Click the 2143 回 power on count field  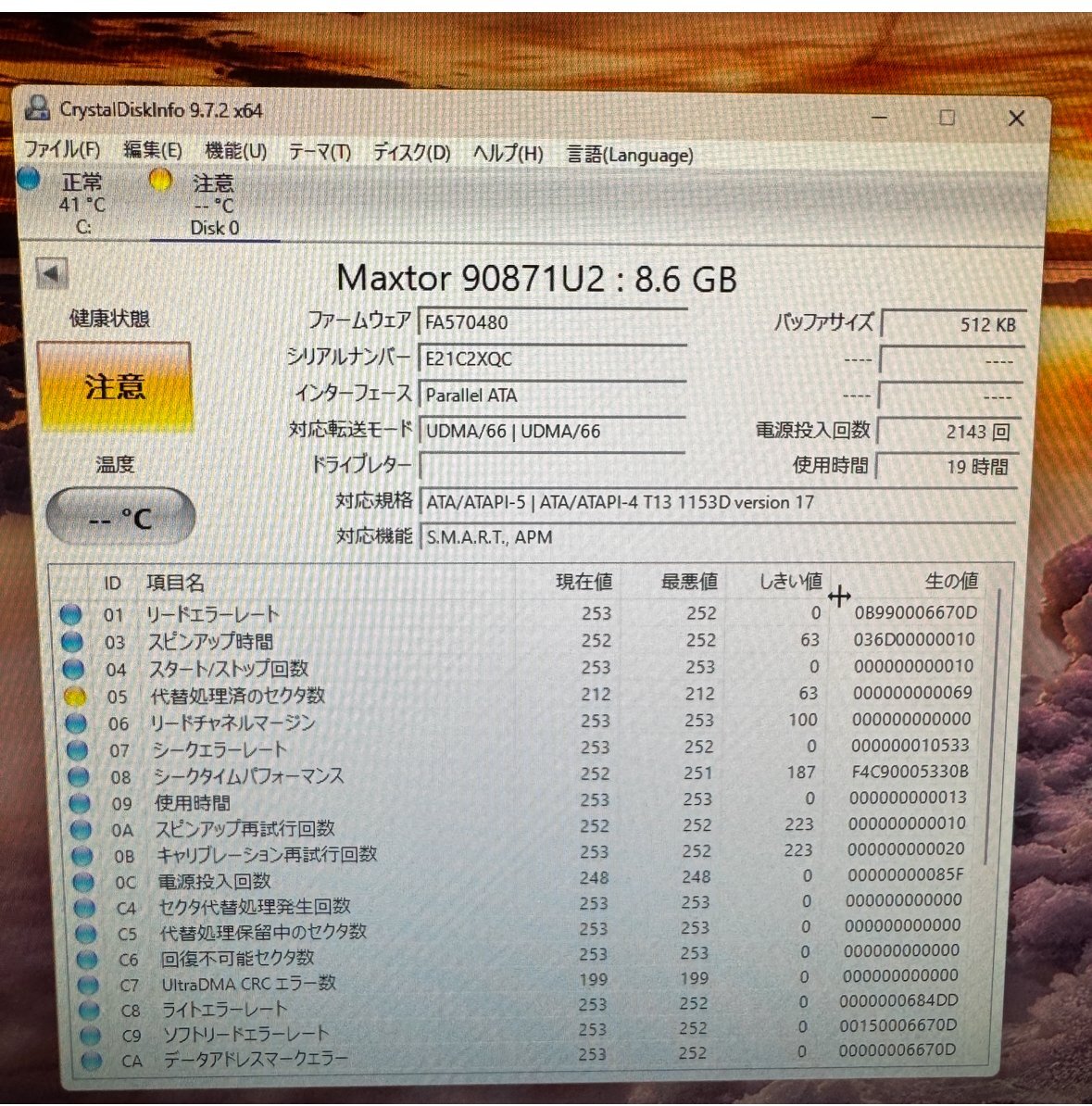point(950,431)
